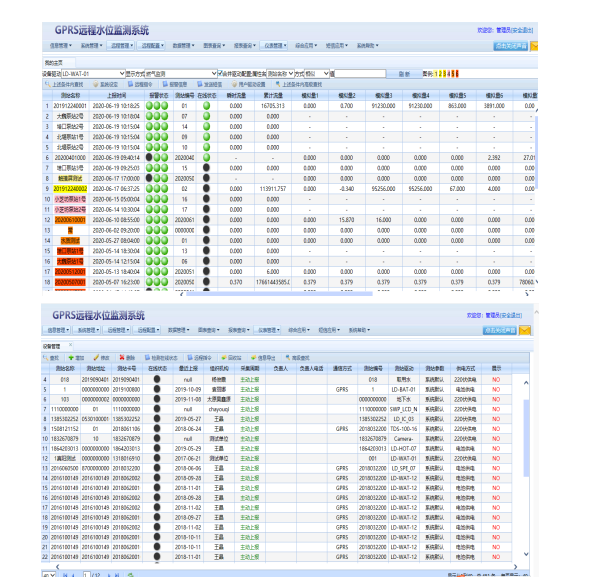Click 发送短信 send SMS toolbar icon
Image resolution: width=591 pixels, height=581 pixels.
click(210, 84)
